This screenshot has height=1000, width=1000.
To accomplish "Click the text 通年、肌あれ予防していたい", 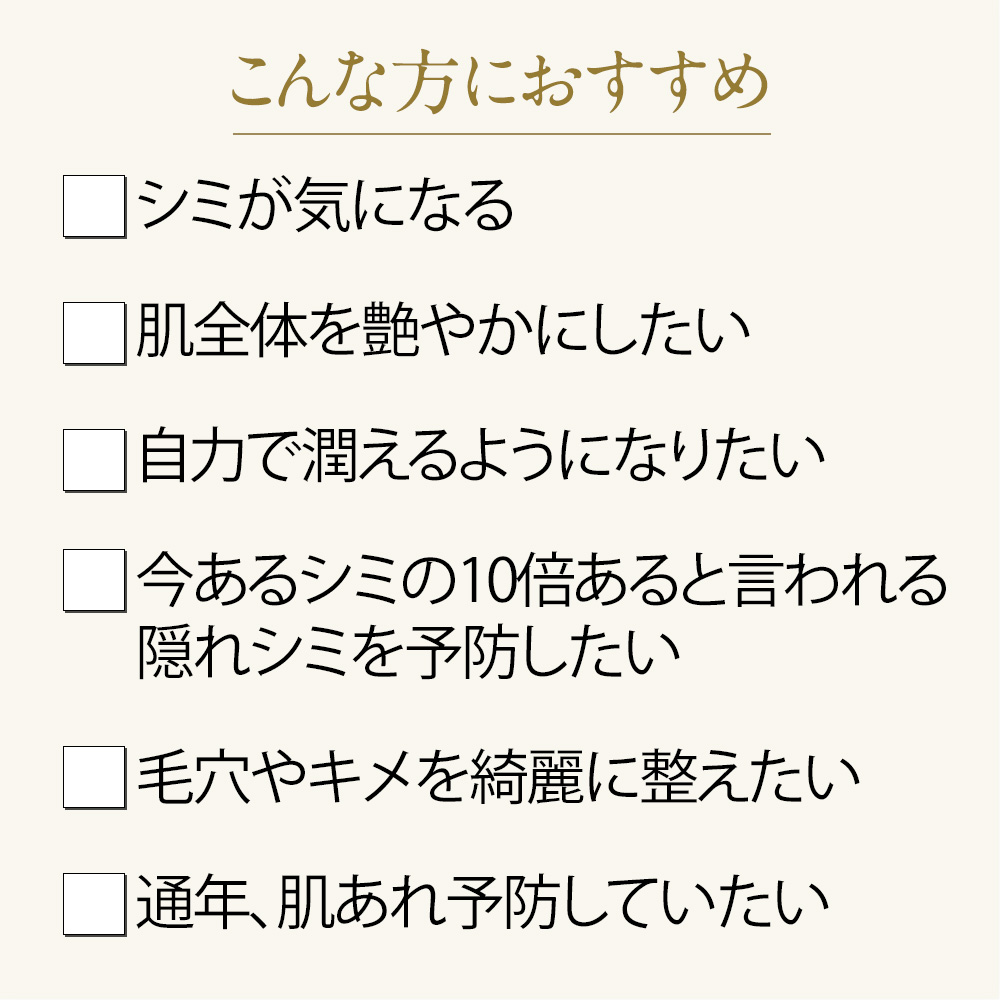I will point(483,902).
